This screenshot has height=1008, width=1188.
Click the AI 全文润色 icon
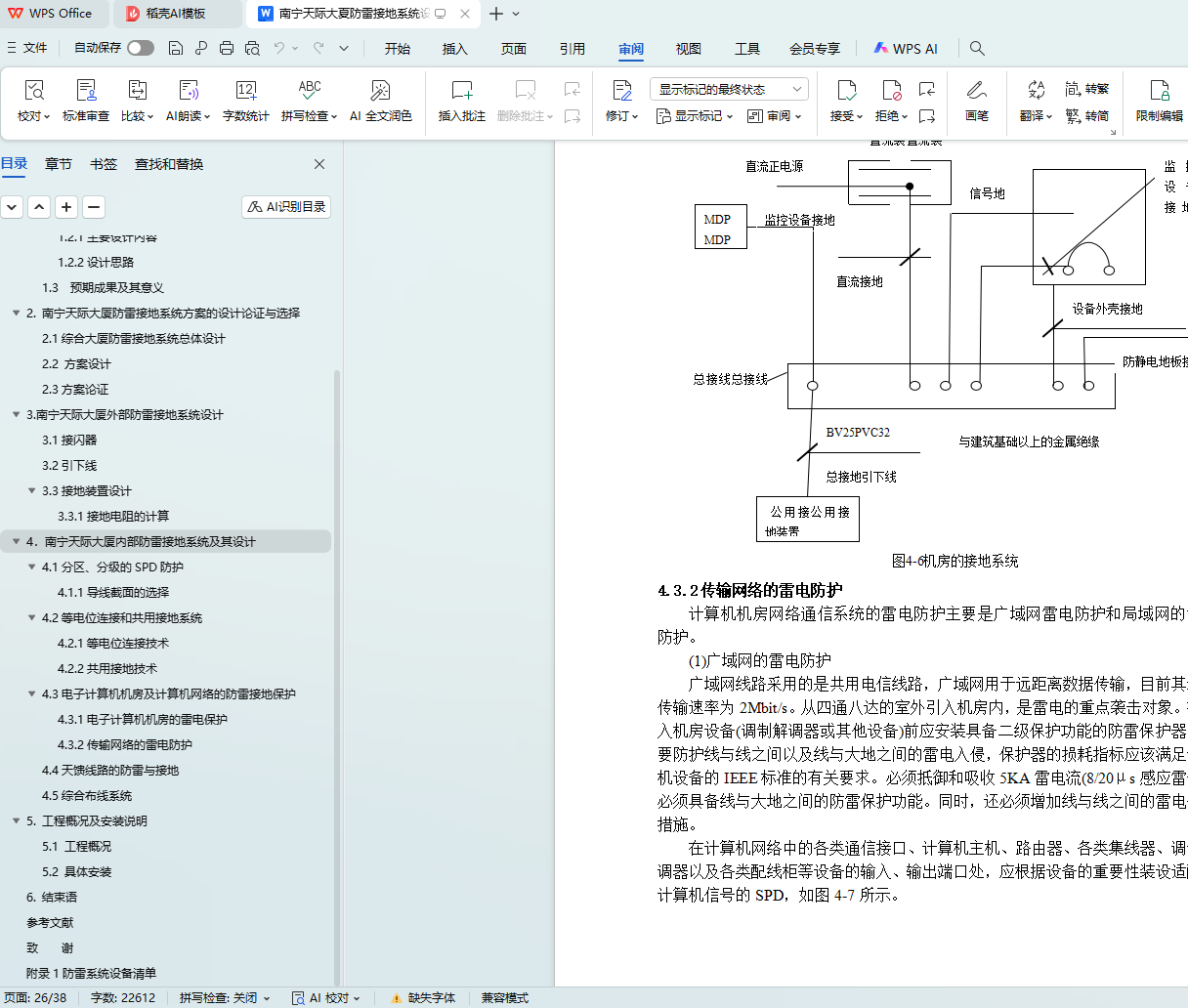click(x=380, y=92)
